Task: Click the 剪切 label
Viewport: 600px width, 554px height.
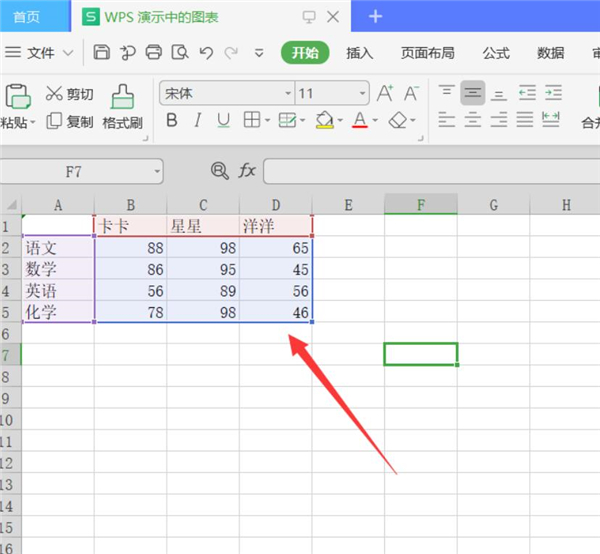Action: click(x=80, y=94)
